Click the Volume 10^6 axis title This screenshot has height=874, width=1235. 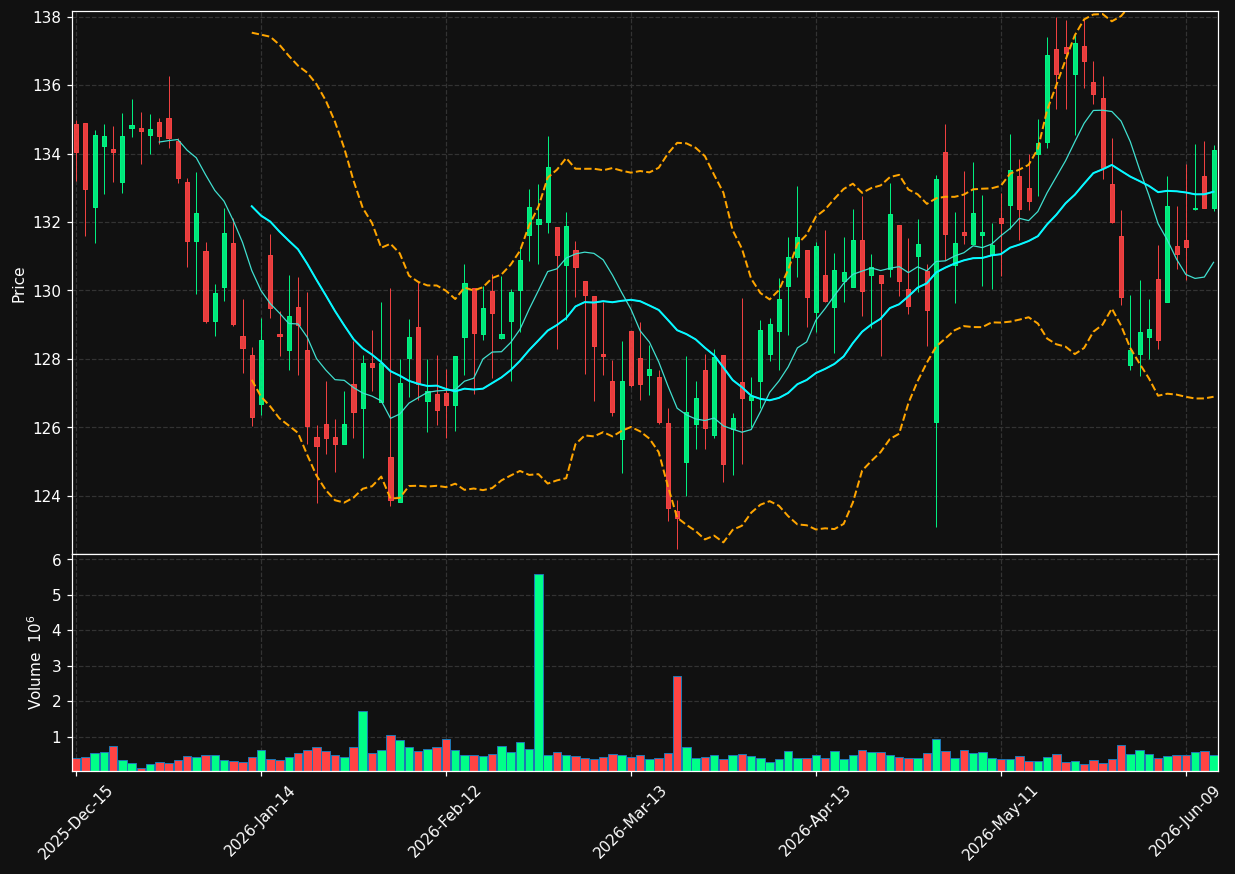point(36,662)
